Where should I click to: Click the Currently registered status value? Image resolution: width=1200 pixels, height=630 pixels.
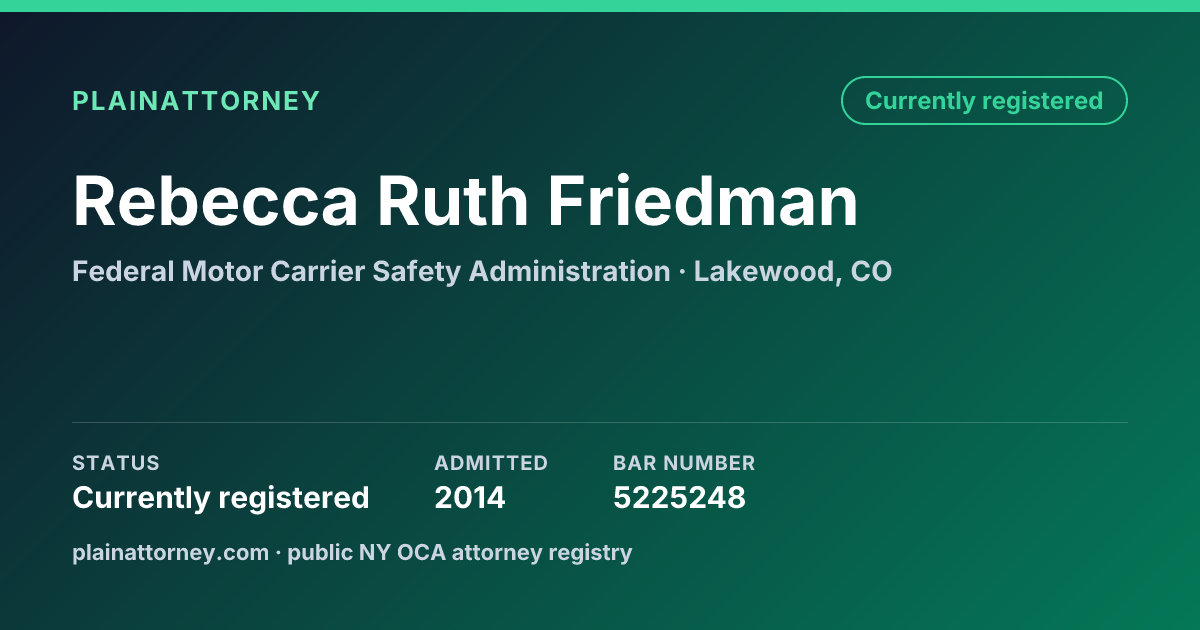[x=221, y=498]
